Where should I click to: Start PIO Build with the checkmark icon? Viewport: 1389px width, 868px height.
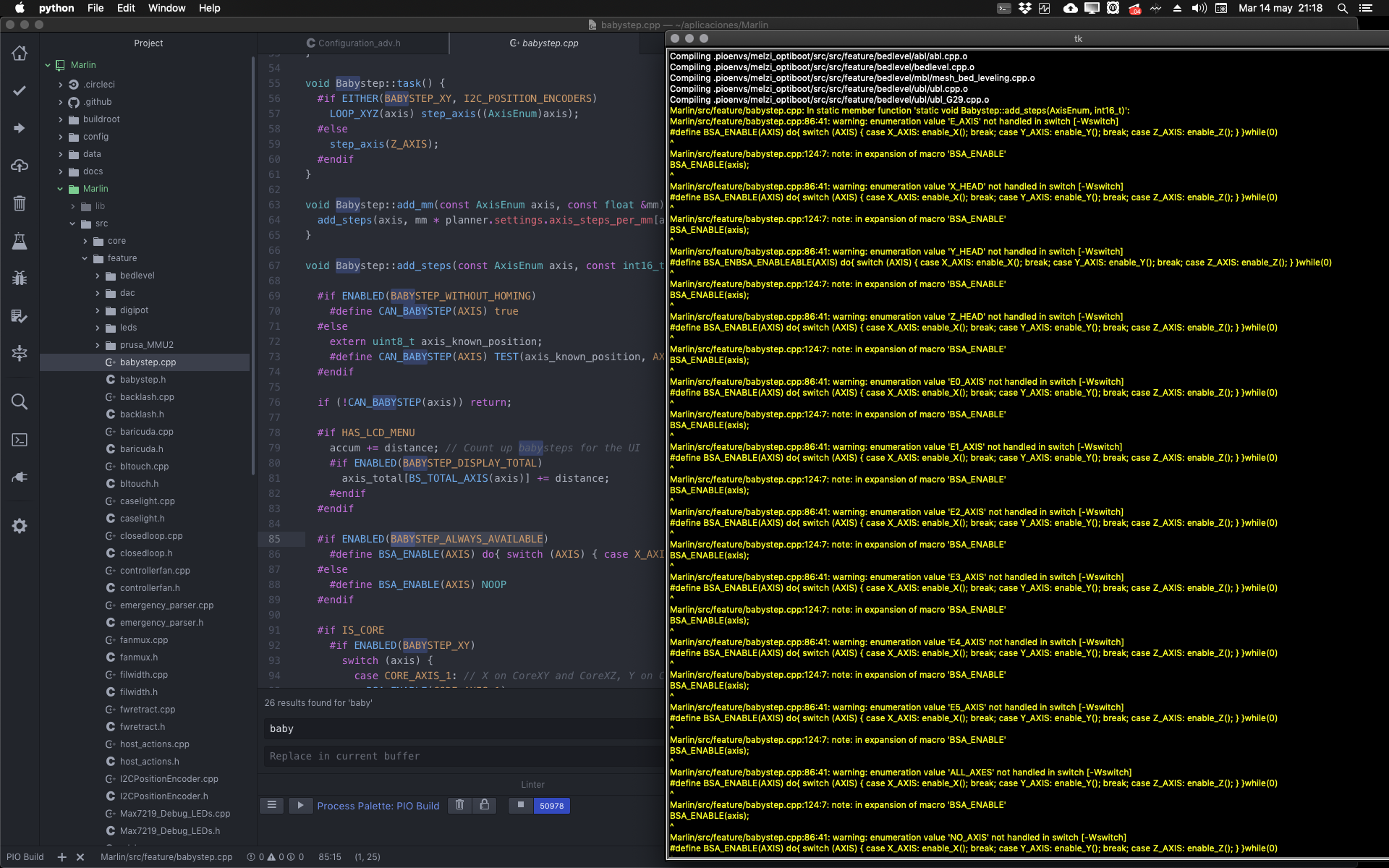(x=20, y=90)
